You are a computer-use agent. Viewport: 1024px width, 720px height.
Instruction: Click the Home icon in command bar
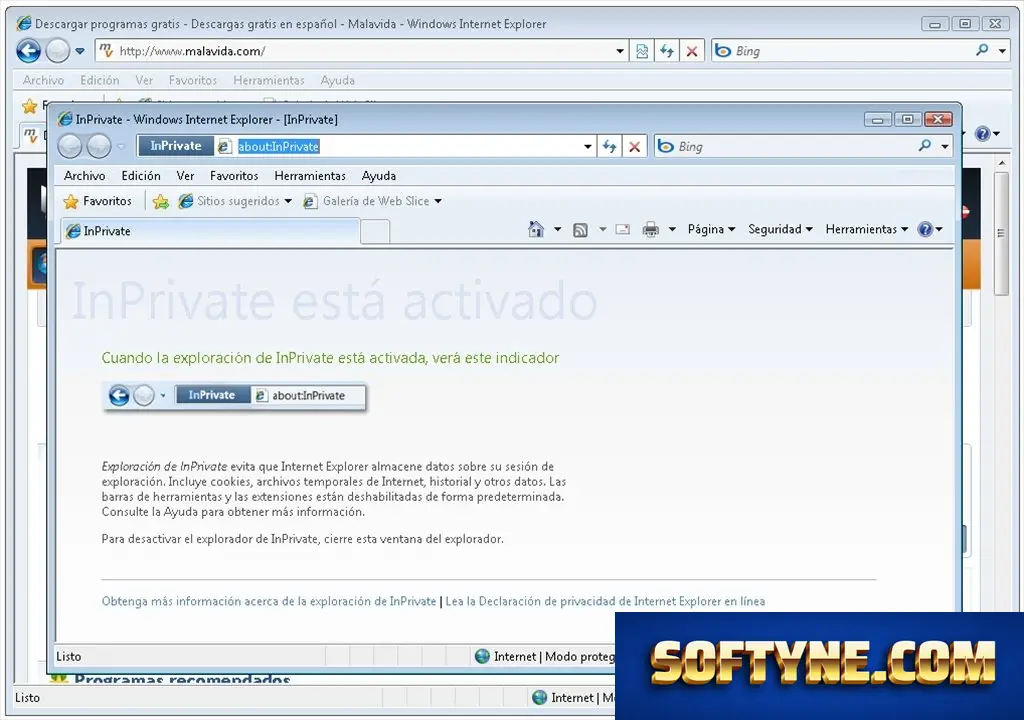click(x=536, y=229)
